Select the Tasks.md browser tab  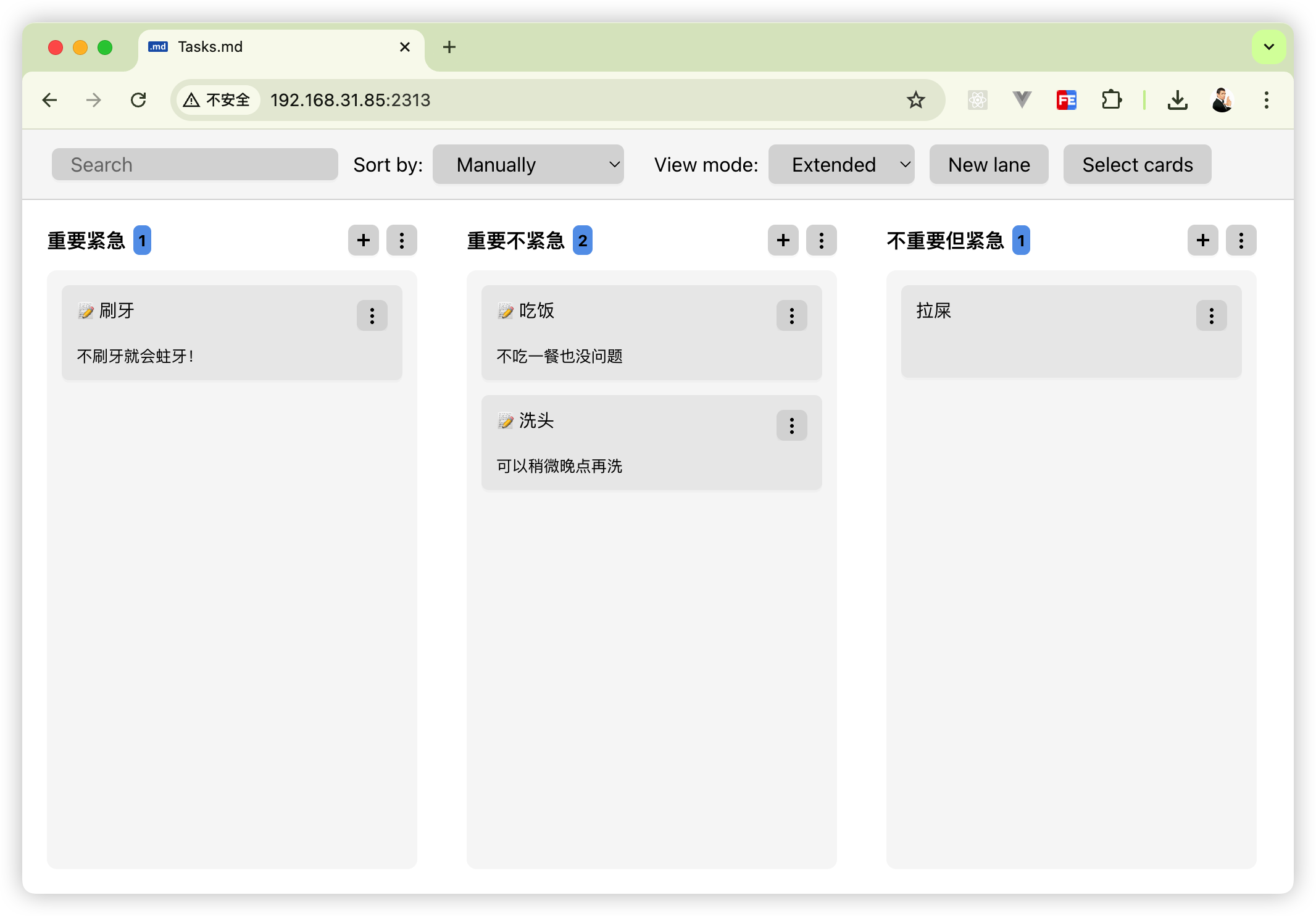(272, 47)
